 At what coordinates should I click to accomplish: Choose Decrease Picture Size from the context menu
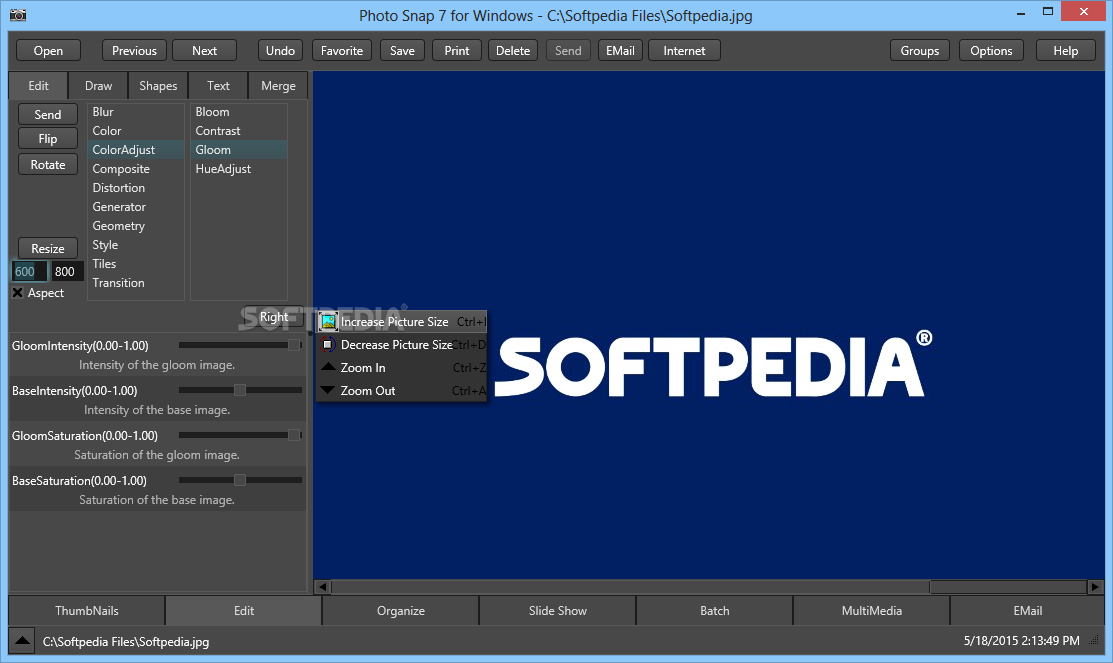coord(402,344)
